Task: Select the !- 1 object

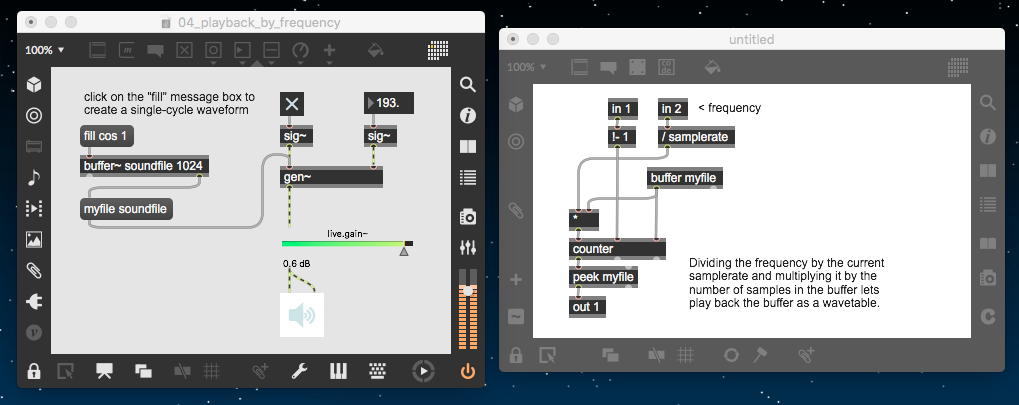Action: [622, 137]
